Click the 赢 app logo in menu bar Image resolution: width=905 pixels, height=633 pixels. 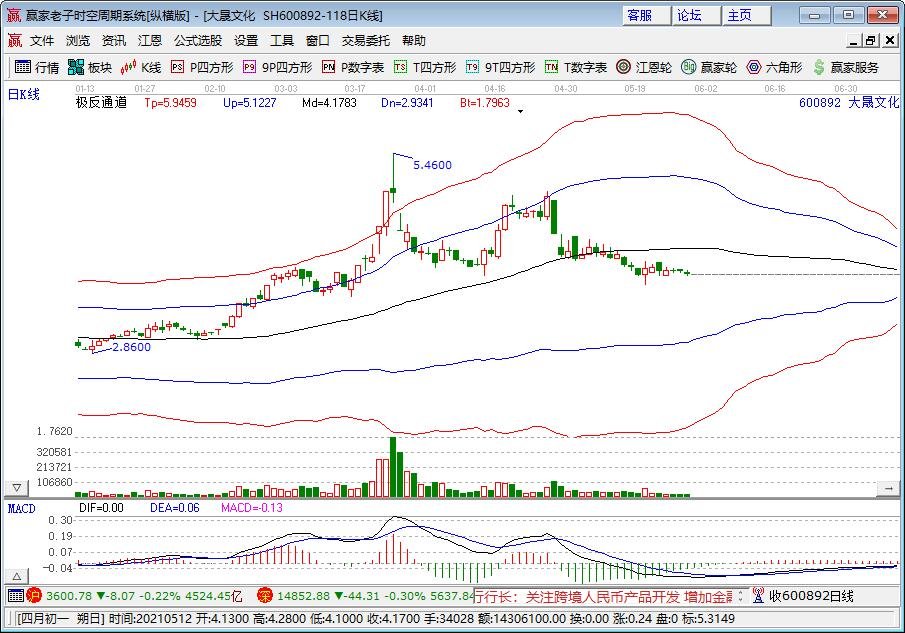(14, 40)
